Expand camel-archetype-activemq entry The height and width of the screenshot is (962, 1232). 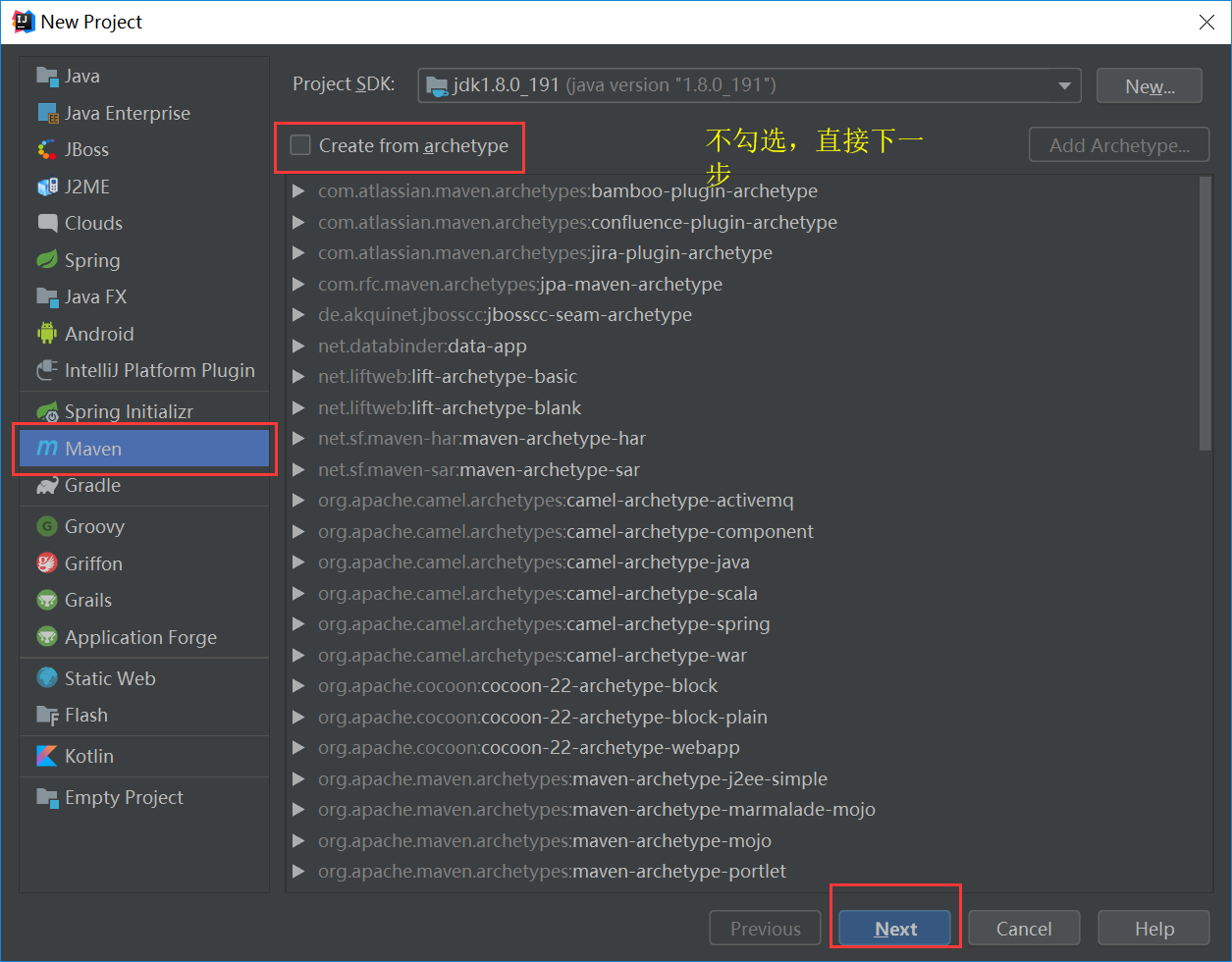[299, 501]
